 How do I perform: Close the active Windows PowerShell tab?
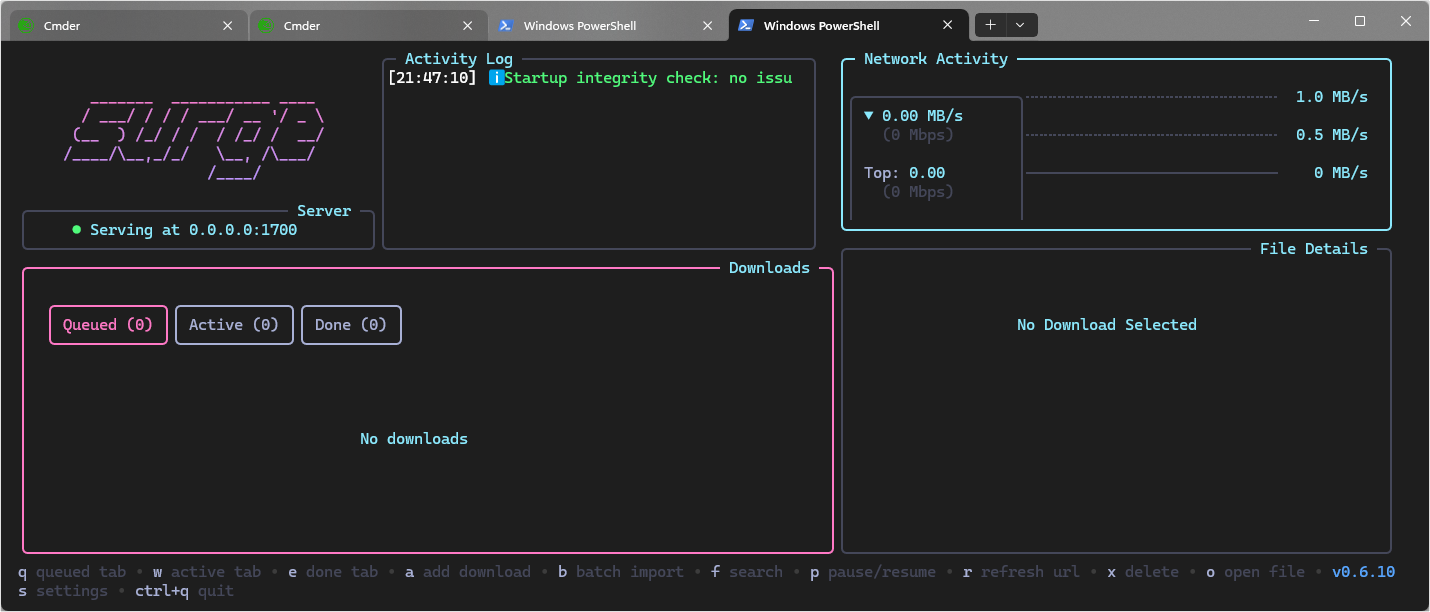[948, 25]
